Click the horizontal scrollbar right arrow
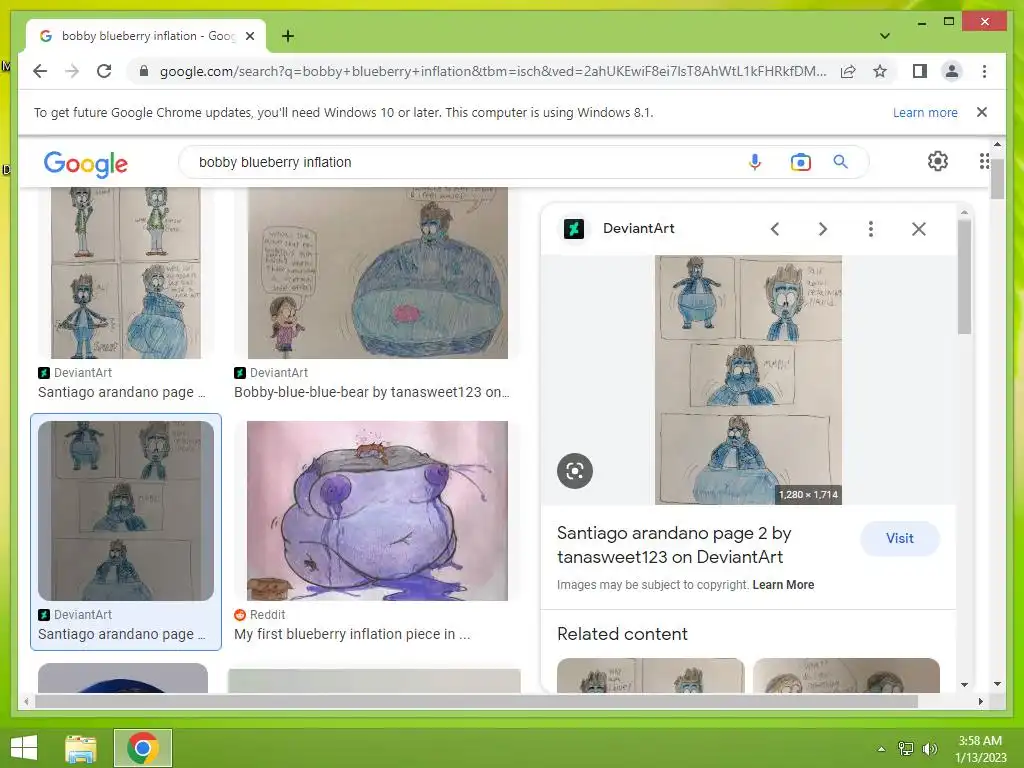The image size is (1024, 768). click(x=980, y=701)
